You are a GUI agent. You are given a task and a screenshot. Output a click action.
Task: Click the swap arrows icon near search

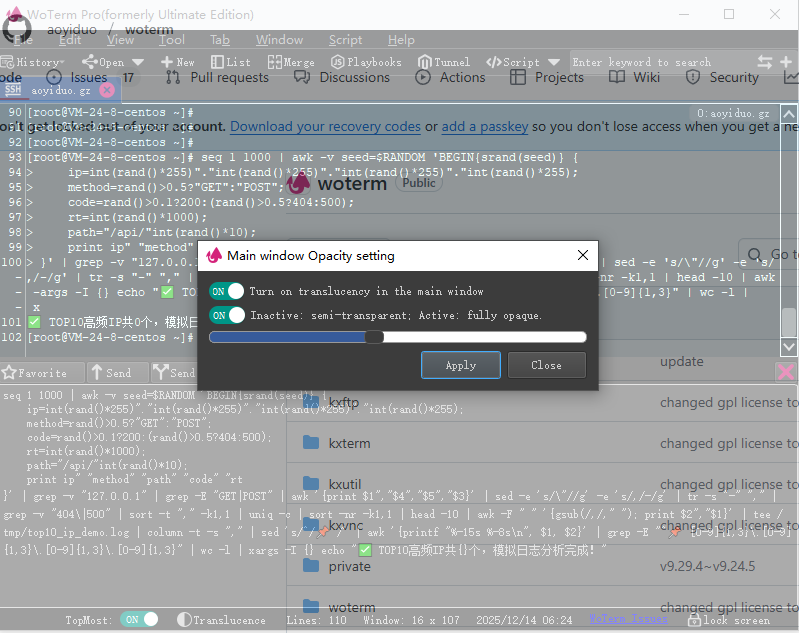click(764, 62)
